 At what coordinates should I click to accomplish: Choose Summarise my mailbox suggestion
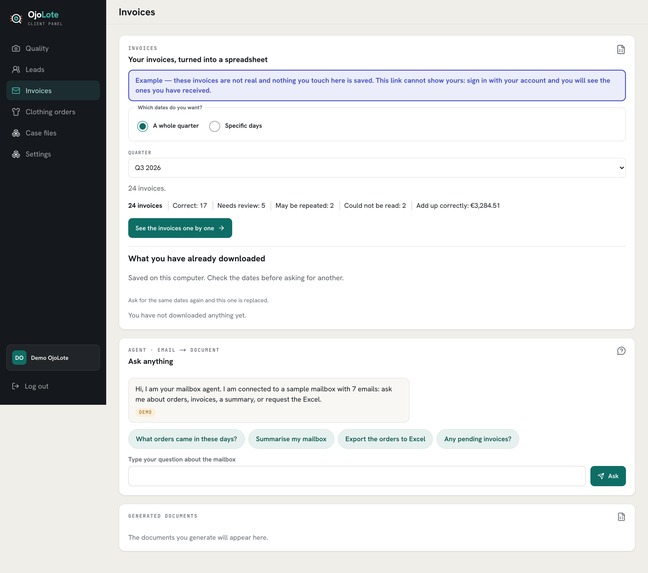pos(291,439)
